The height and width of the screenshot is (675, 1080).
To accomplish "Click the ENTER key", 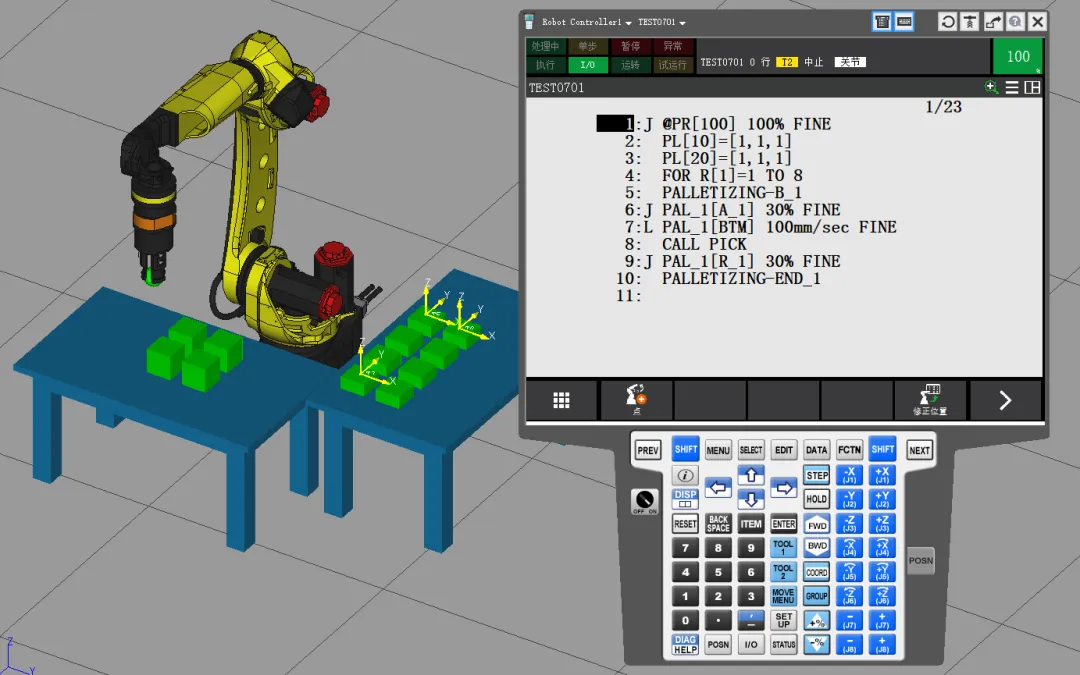I will pos(784,524).
